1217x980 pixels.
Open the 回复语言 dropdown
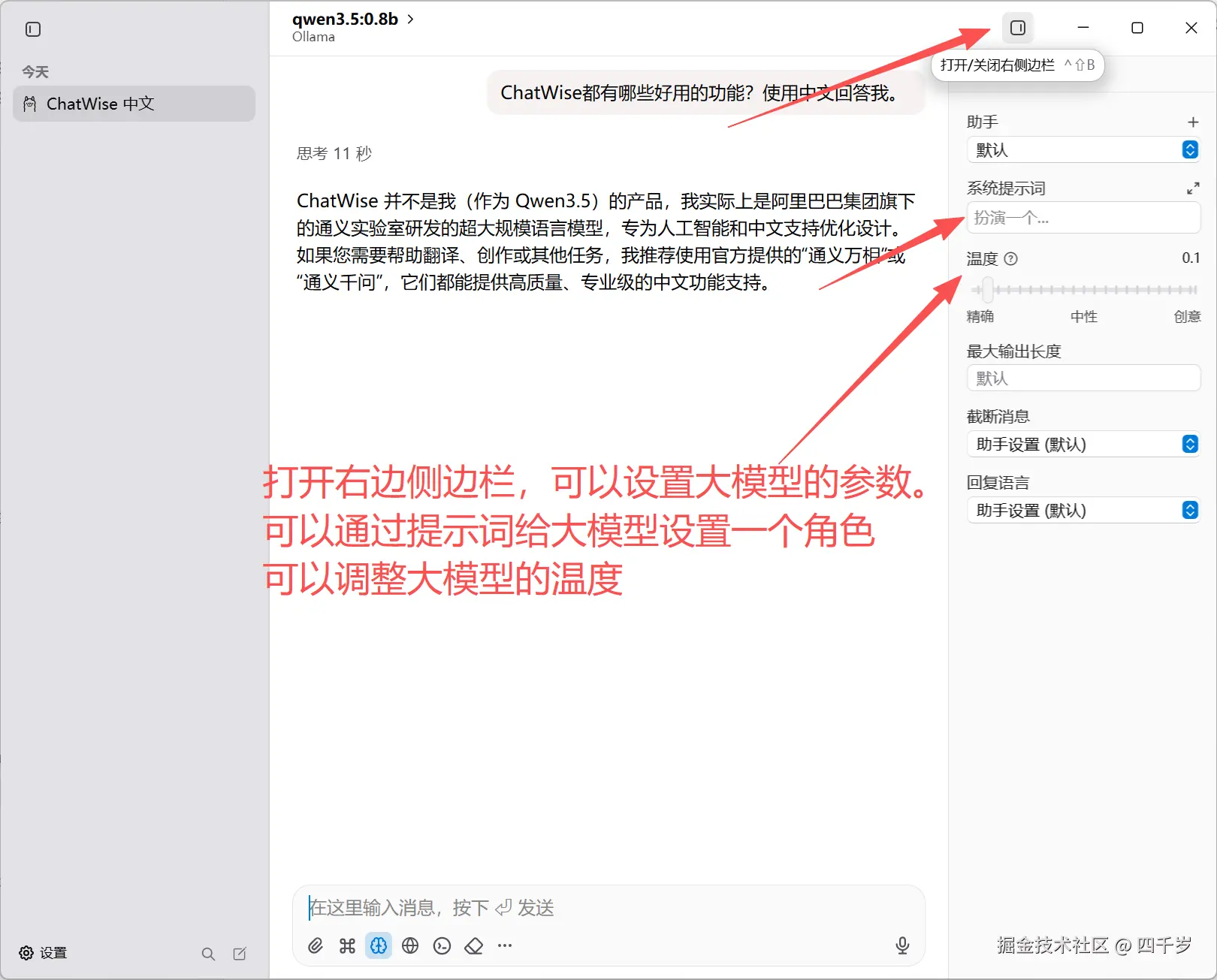click(x=1083, y=510)
